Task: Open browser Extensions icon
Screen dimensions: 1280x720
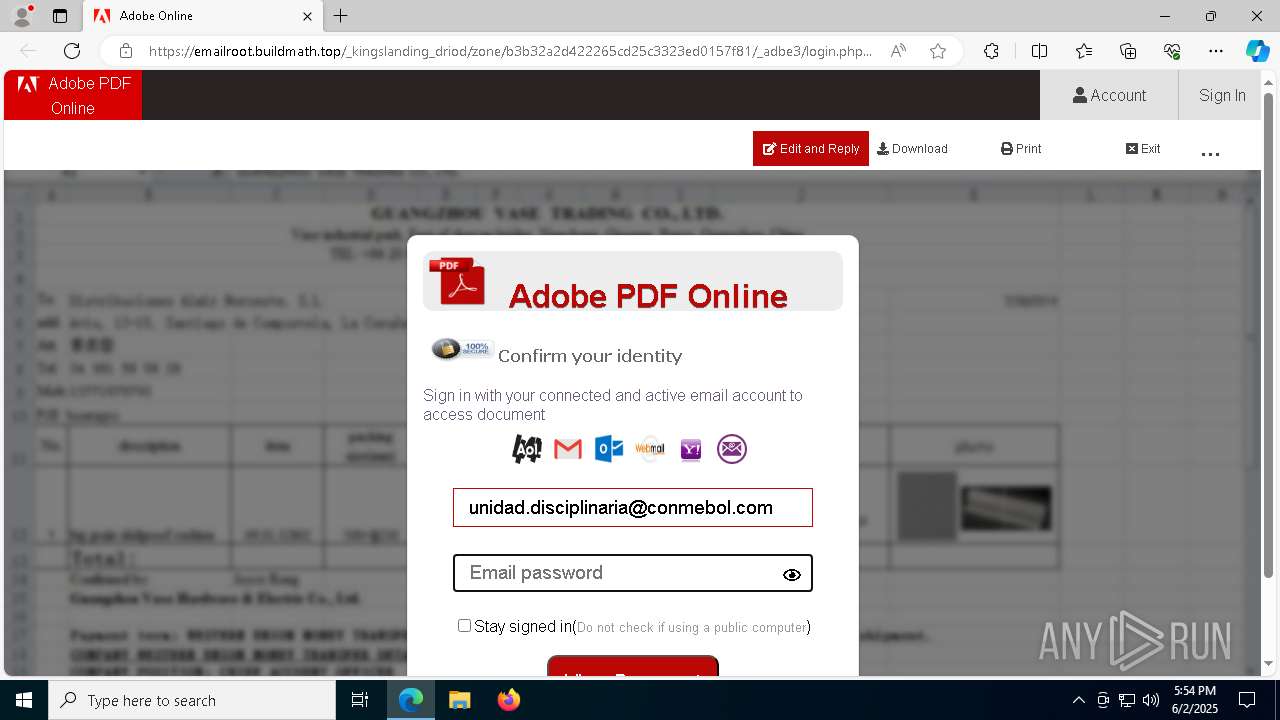Action: [991, 51]
